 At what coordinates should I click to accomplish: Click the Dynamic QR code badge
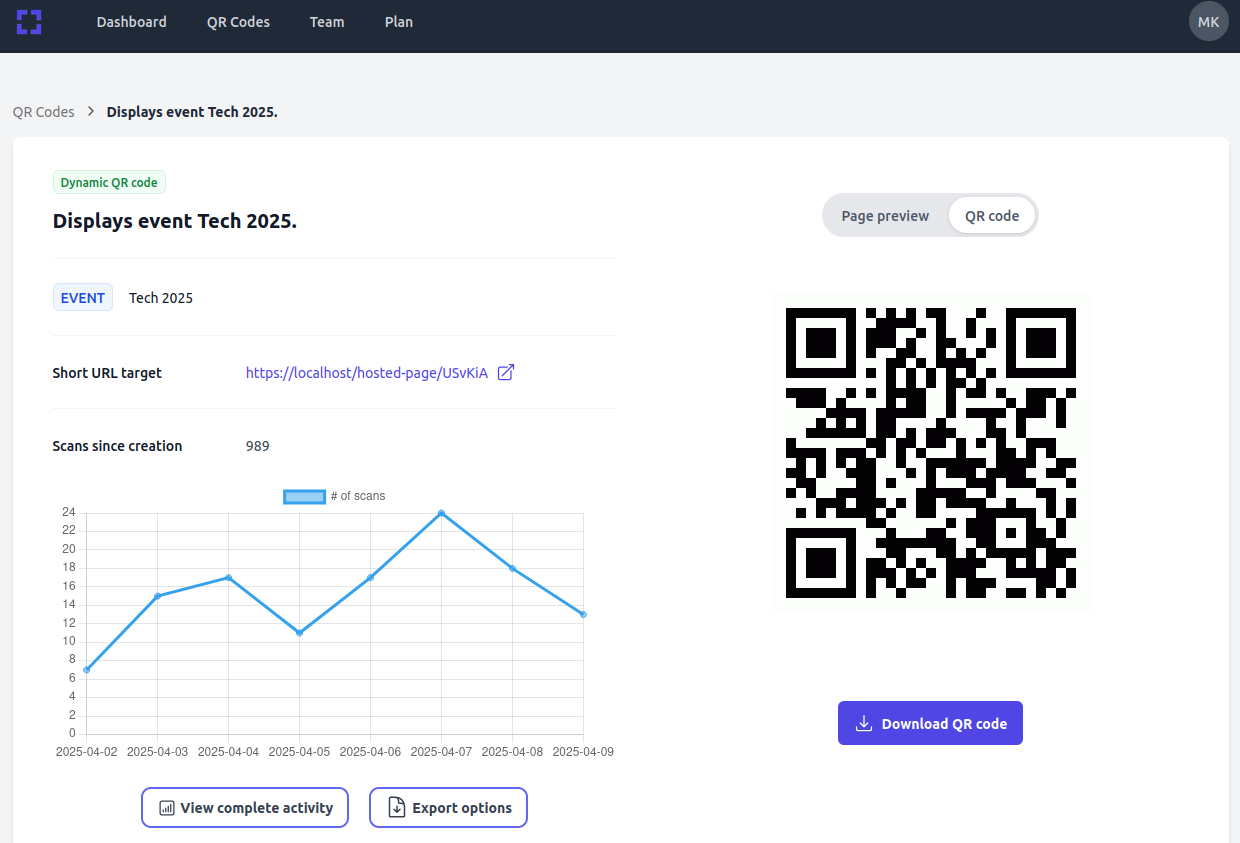pyautogui.click(x=109, y=182)
